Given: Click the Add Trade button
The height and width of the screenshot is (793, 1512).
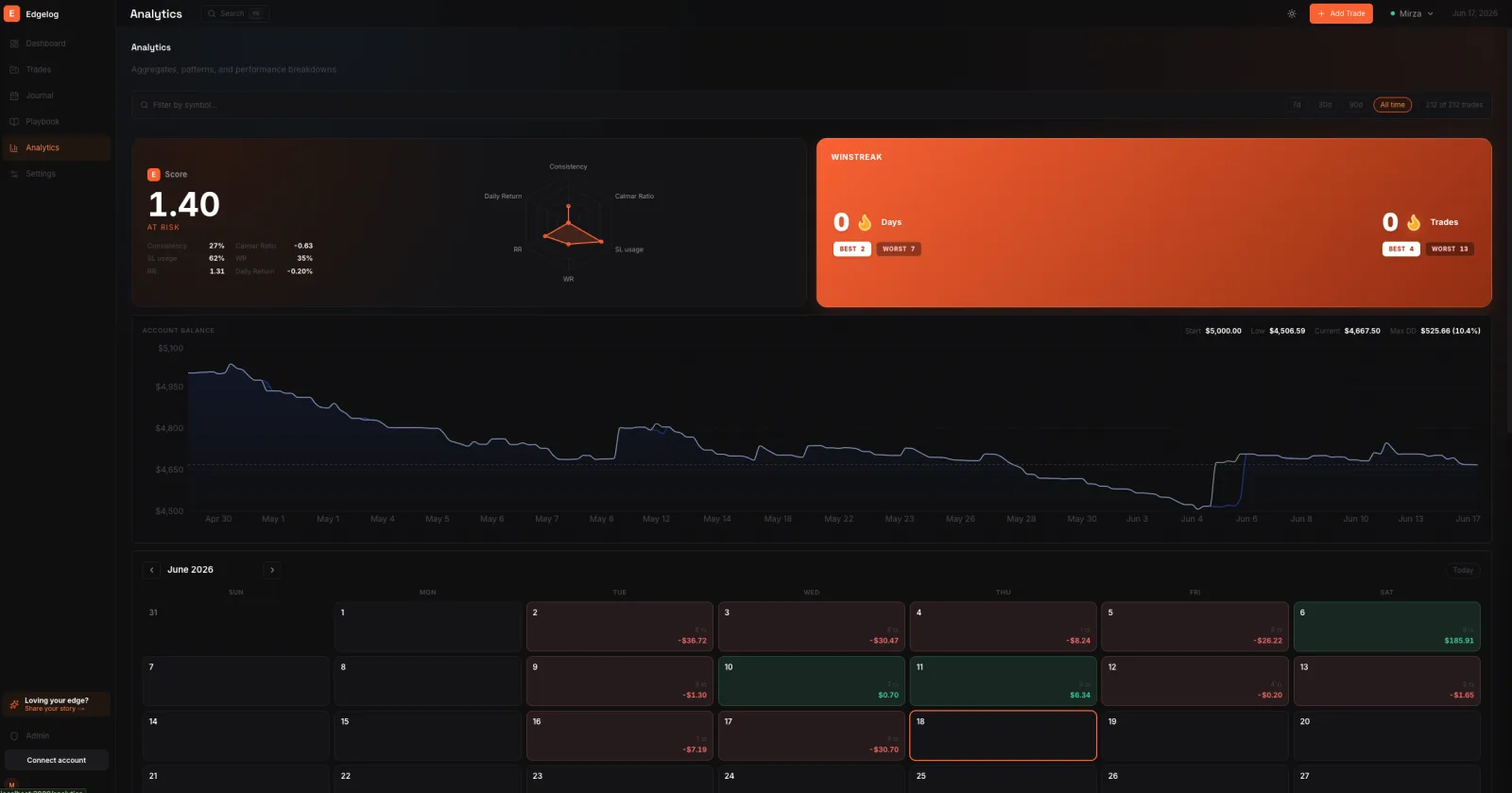Looking at the screenshot, I should 1341,14.
